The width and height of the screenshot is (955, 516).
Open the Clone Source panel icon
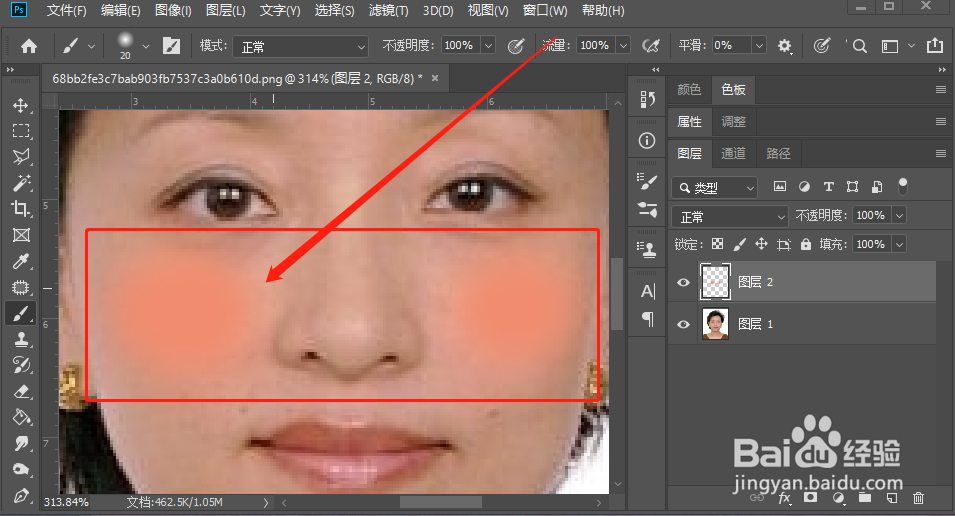647,248
